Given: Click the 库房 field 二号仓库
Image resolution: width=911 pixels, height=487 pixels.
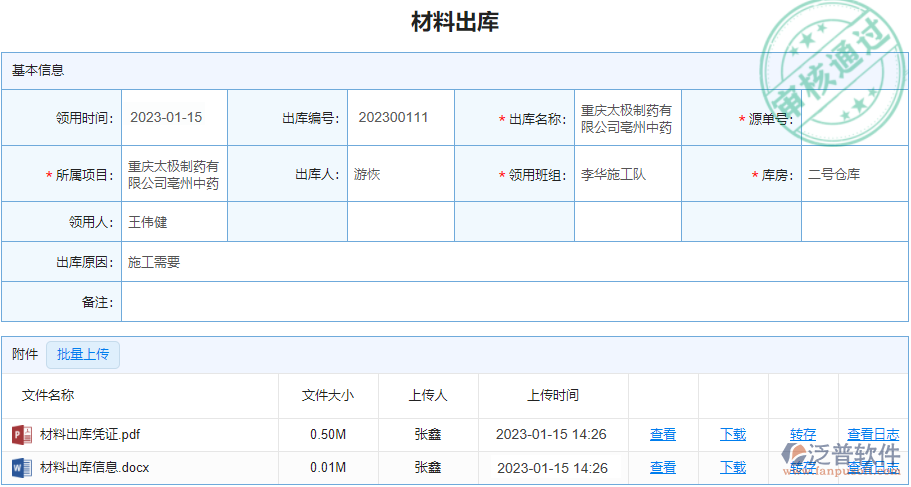Looking at the screenshot, I should pos(855,174).
